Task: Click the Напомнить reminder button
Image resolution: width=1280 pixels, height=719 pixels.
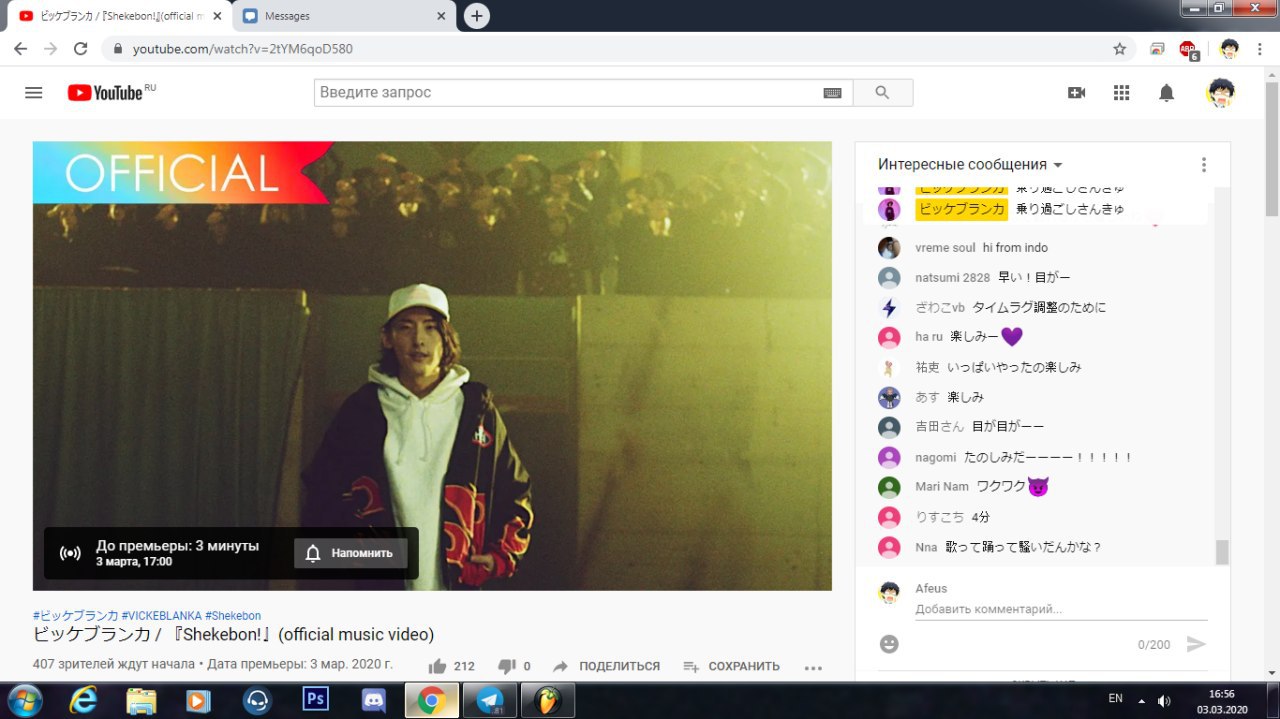Action: coord(350,553)
